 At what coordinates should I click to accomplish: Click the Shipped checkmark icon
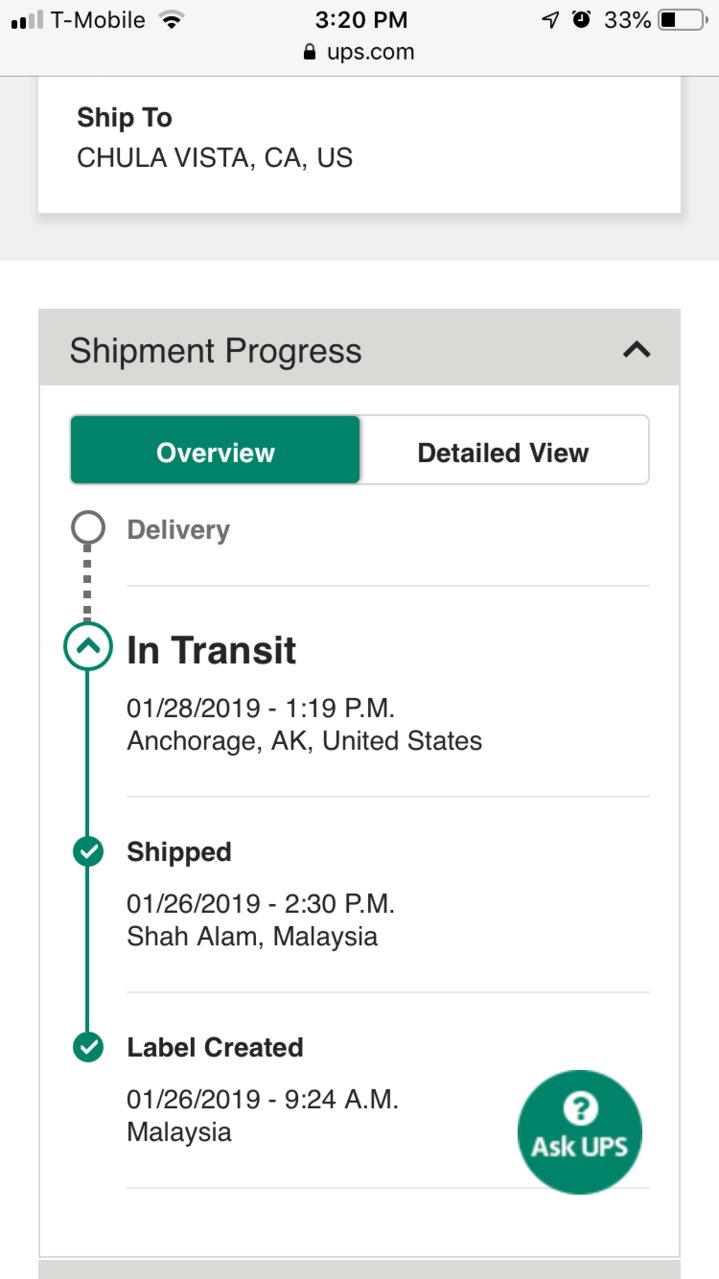click(88, 852)
